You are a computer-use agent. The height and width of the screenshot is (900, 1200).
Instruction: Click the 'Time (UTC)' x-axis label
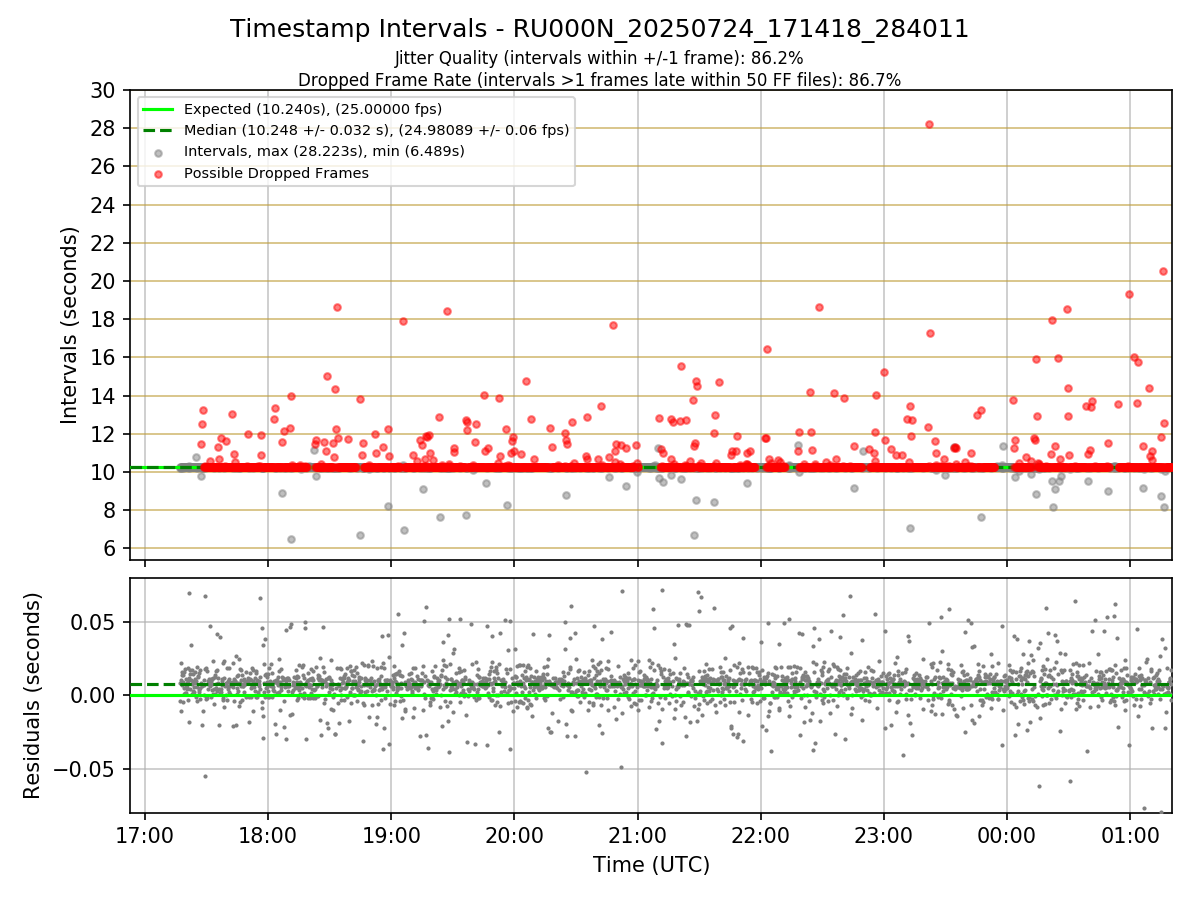(x=651, y=865)
